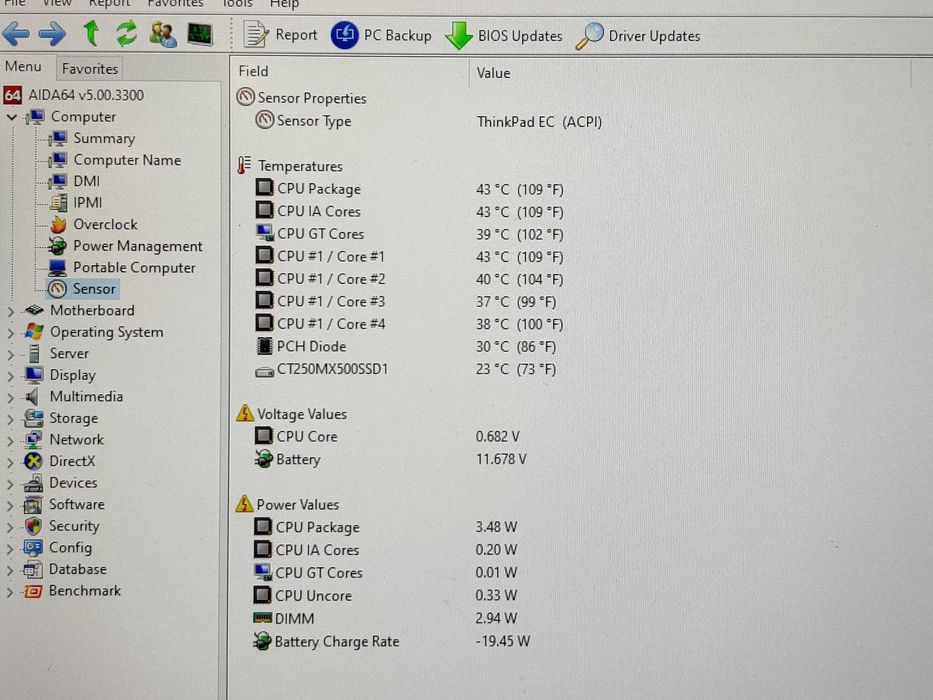Select the DIMM power row
This screenshot has height=700, width=933.
point(386,618)
